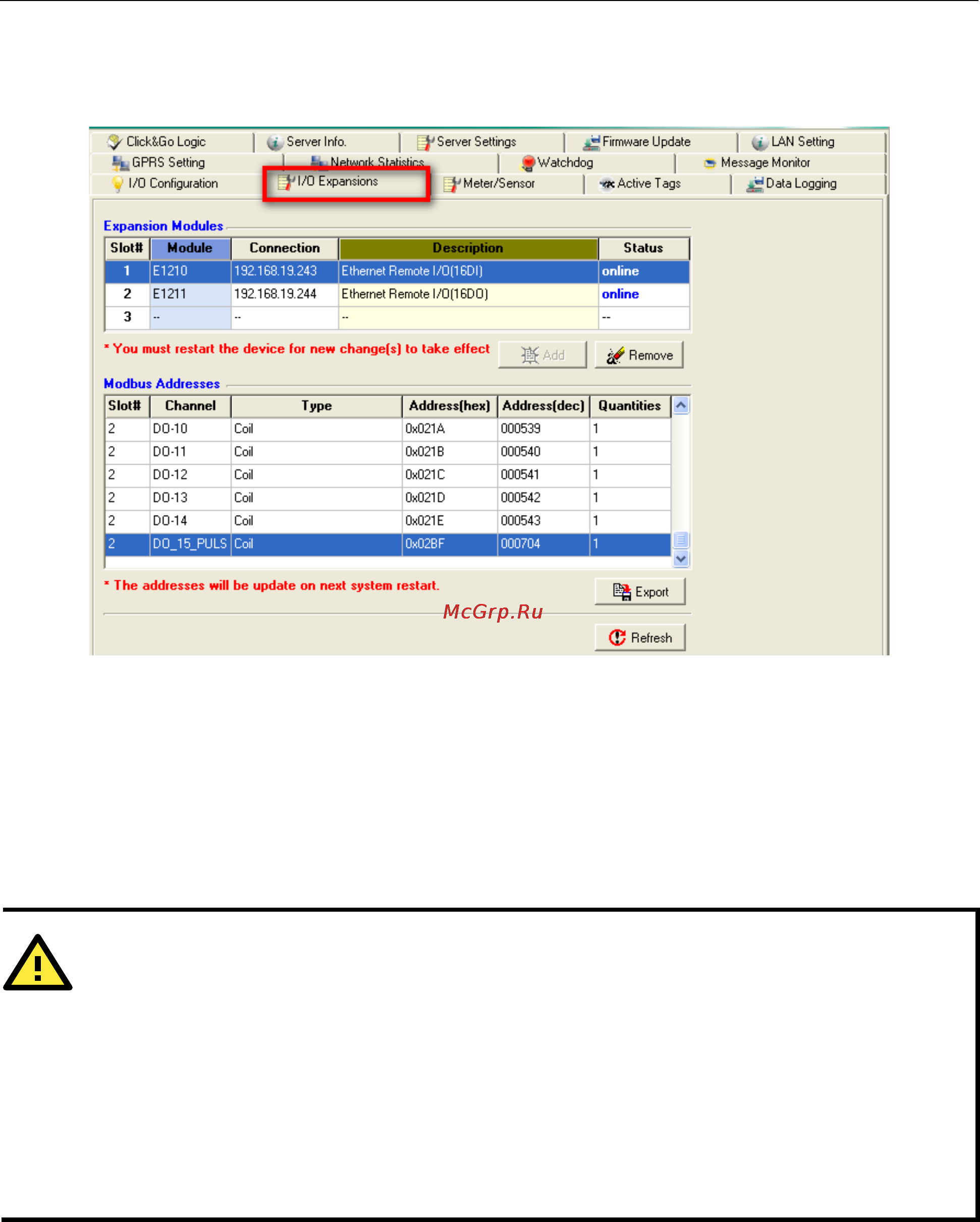Click Modbus table scroll up arrow
Screen dimensions: 980x1222
681,405
